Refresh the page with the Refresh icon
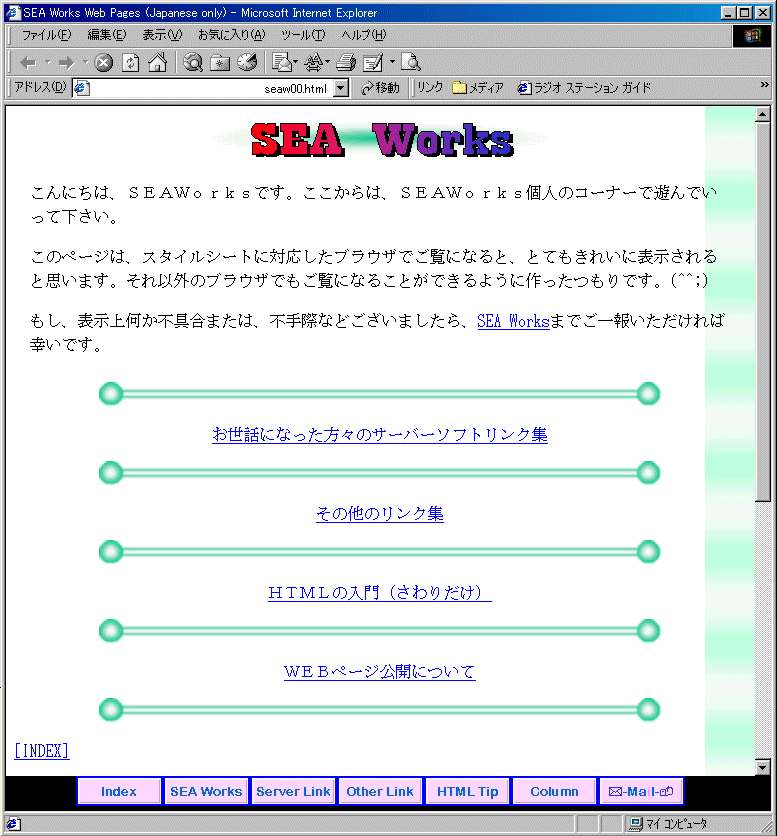This screenshot has width=777, height=836. 130,63
